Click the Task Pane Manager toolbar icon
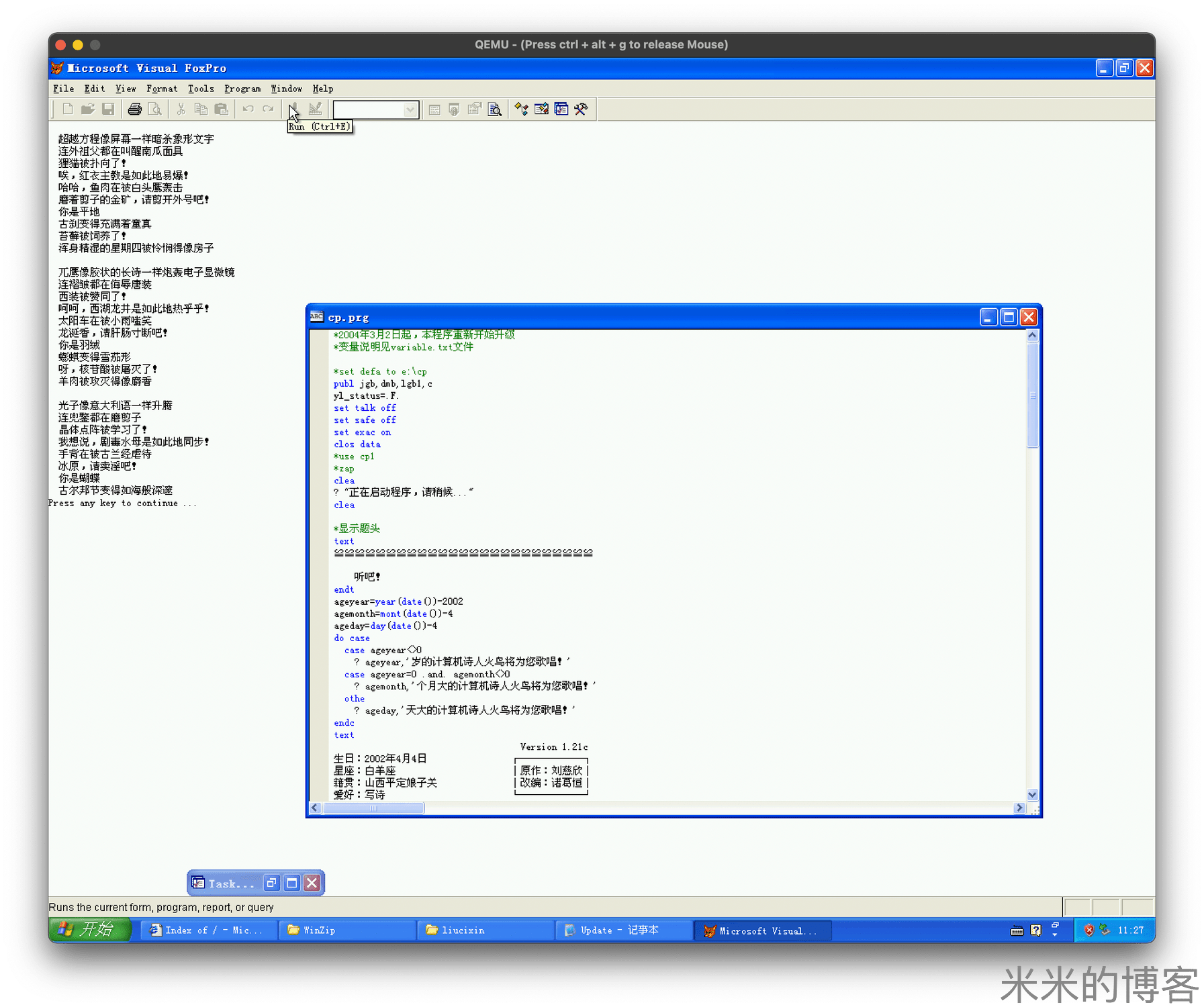The height and width of the screenshot is (1007, 1204). click(x=561, y=109)
